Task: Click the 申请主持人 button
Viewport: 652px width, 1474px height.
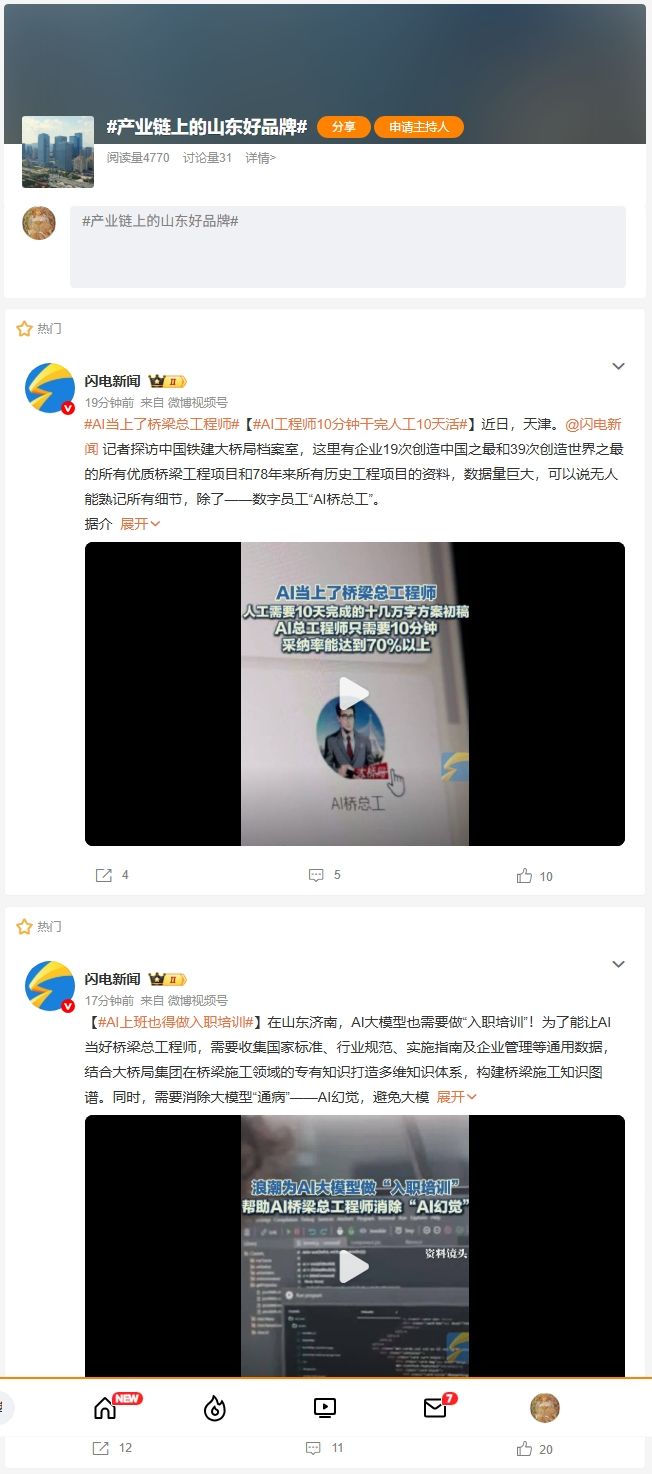Action: coord(419,127)
